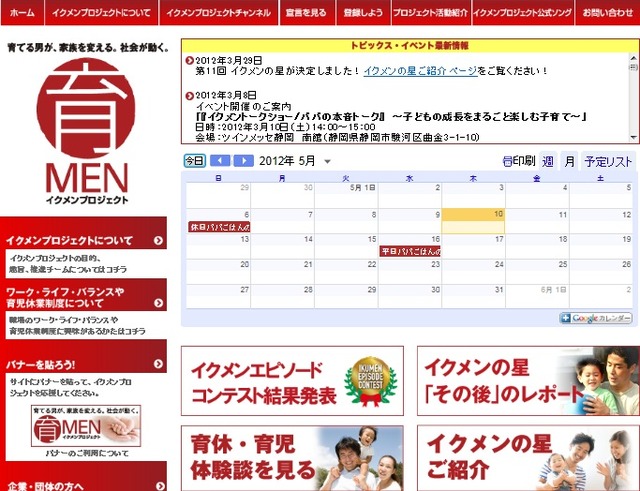This screenshot has height=491, width=640.
Task: Click the calendar 今日 button
Action: tap(195, 160)
